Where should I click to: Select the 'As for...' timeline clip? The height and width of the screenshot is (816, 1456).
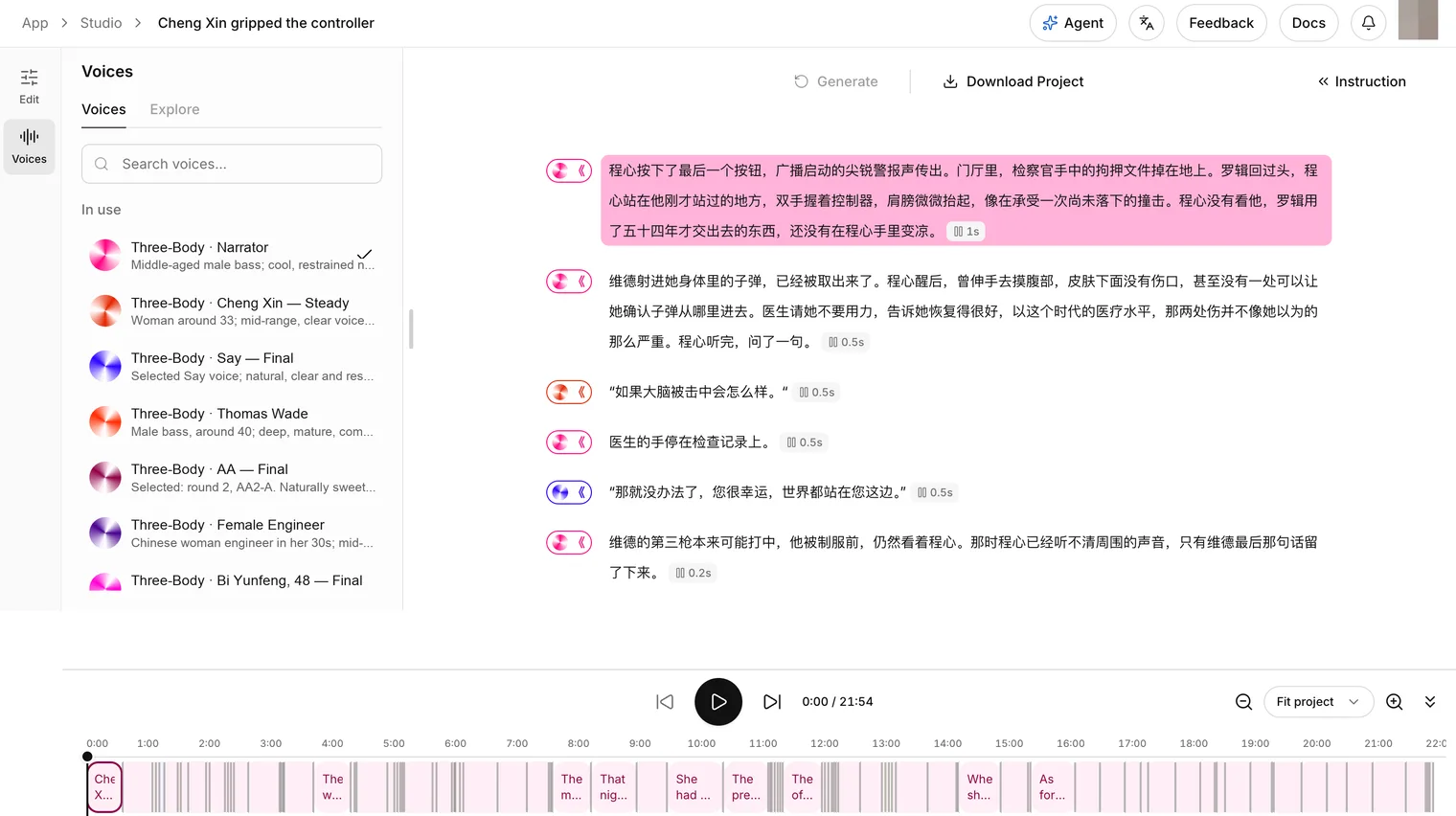point(1052,787)
